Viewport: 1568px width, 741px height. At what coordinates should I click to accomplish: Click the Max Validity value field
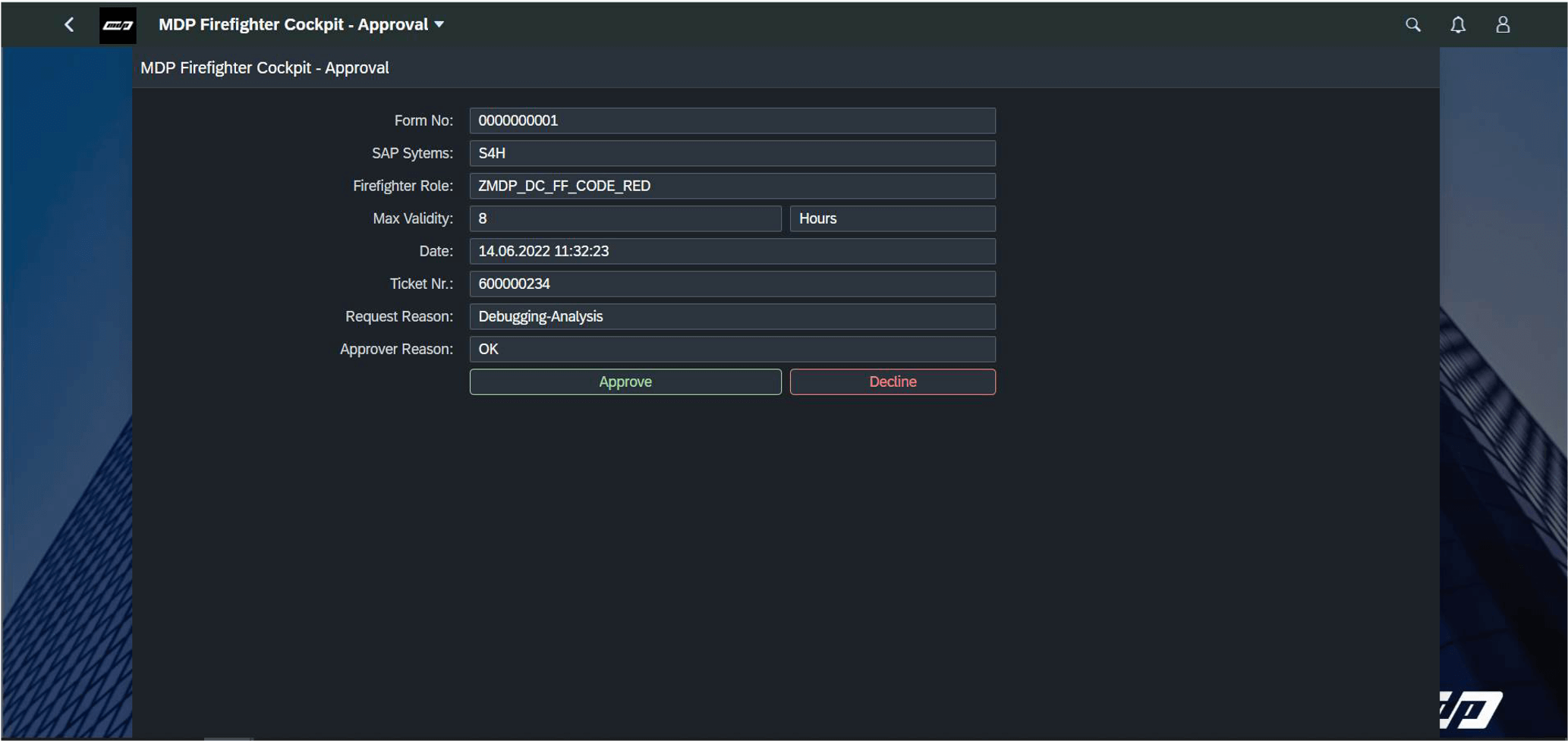point(625,218)
